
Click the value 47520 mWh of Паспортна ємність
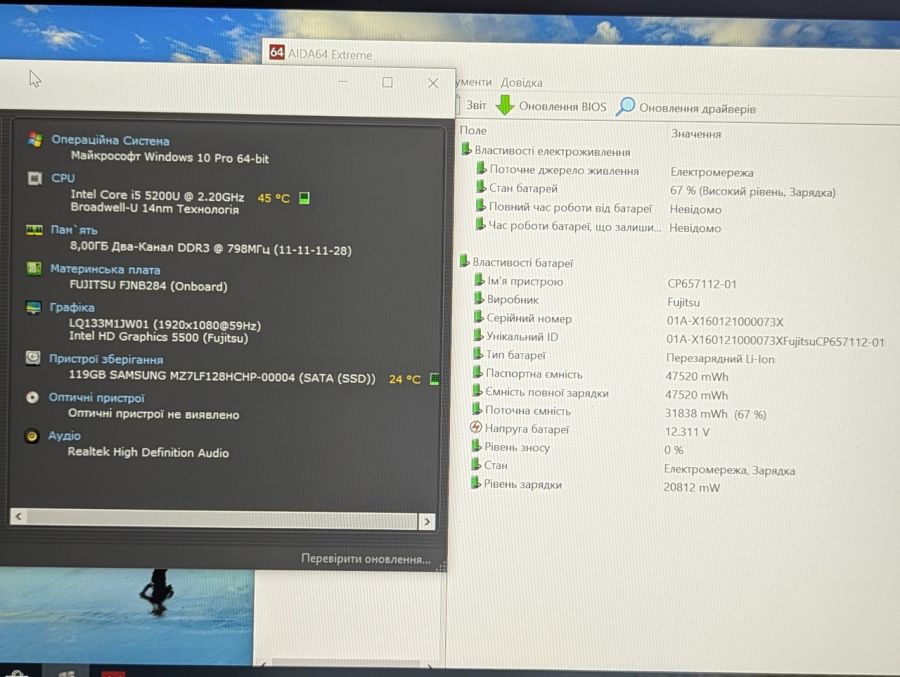point(697,377)
